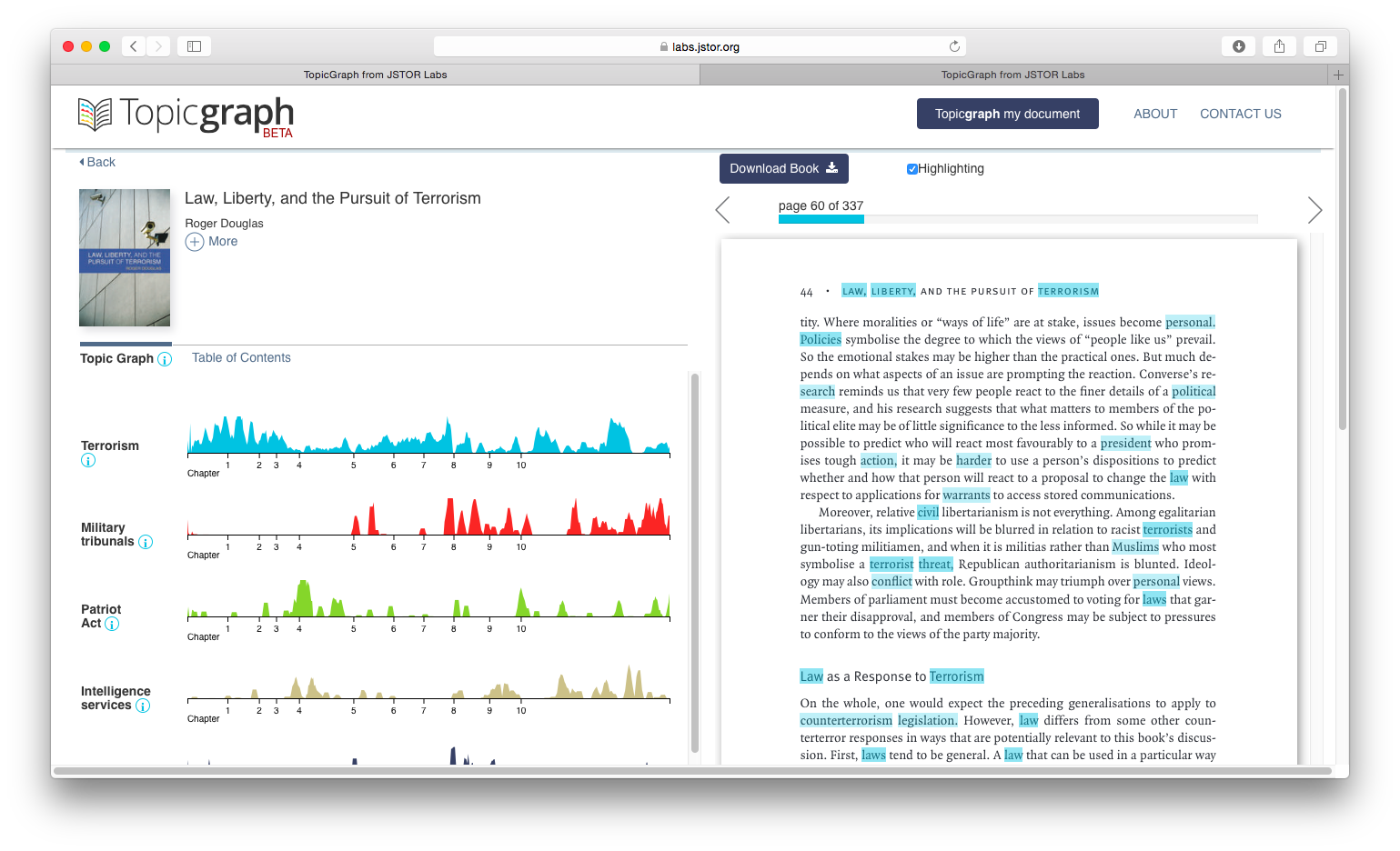The image size is (1400, 851).
Task: Click the page 60 of 337 progress bar
Action: [1018, 219]
